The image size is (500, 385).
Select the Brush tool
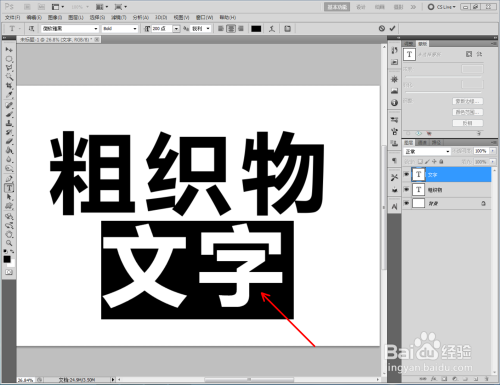(9, 114)
